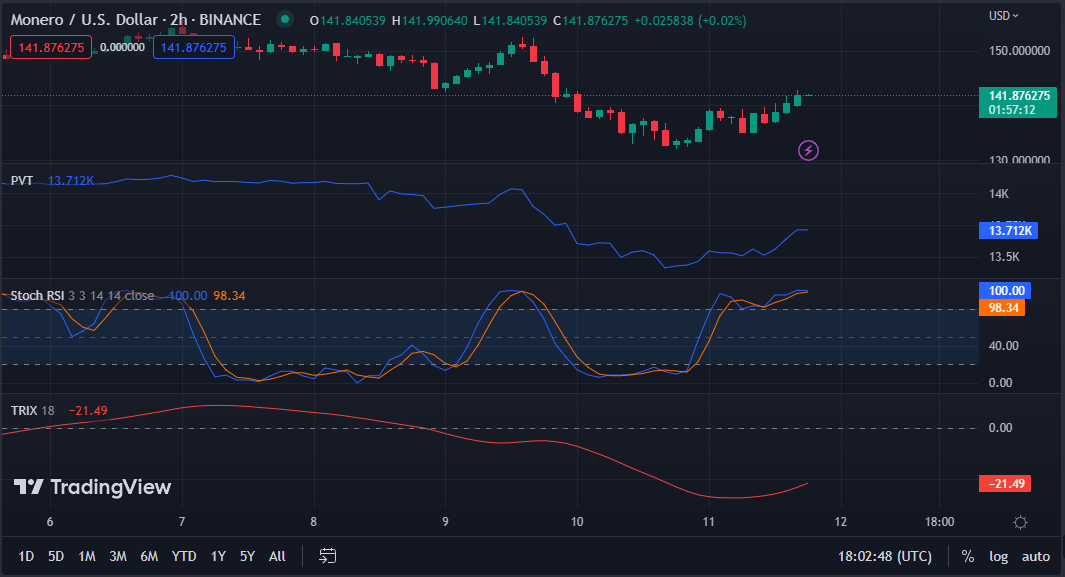Click the PVT value label 13.712K on axis
The width and height of the screenshot is (1065, 577).
[x=1008, y=231]
